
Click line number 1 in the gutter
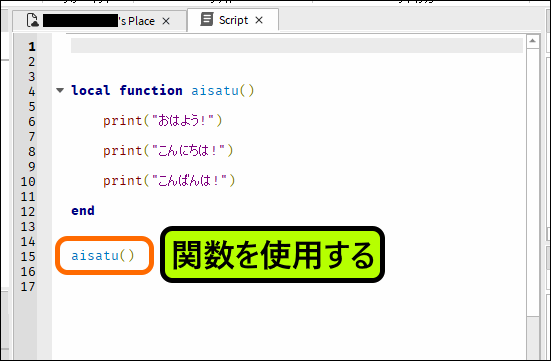32,46
